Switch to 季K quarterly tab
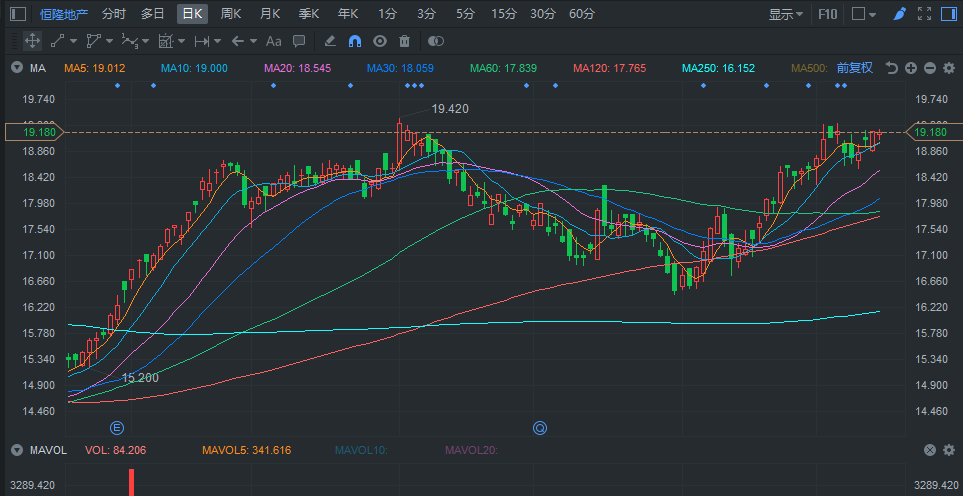 (x=309, y=14)
